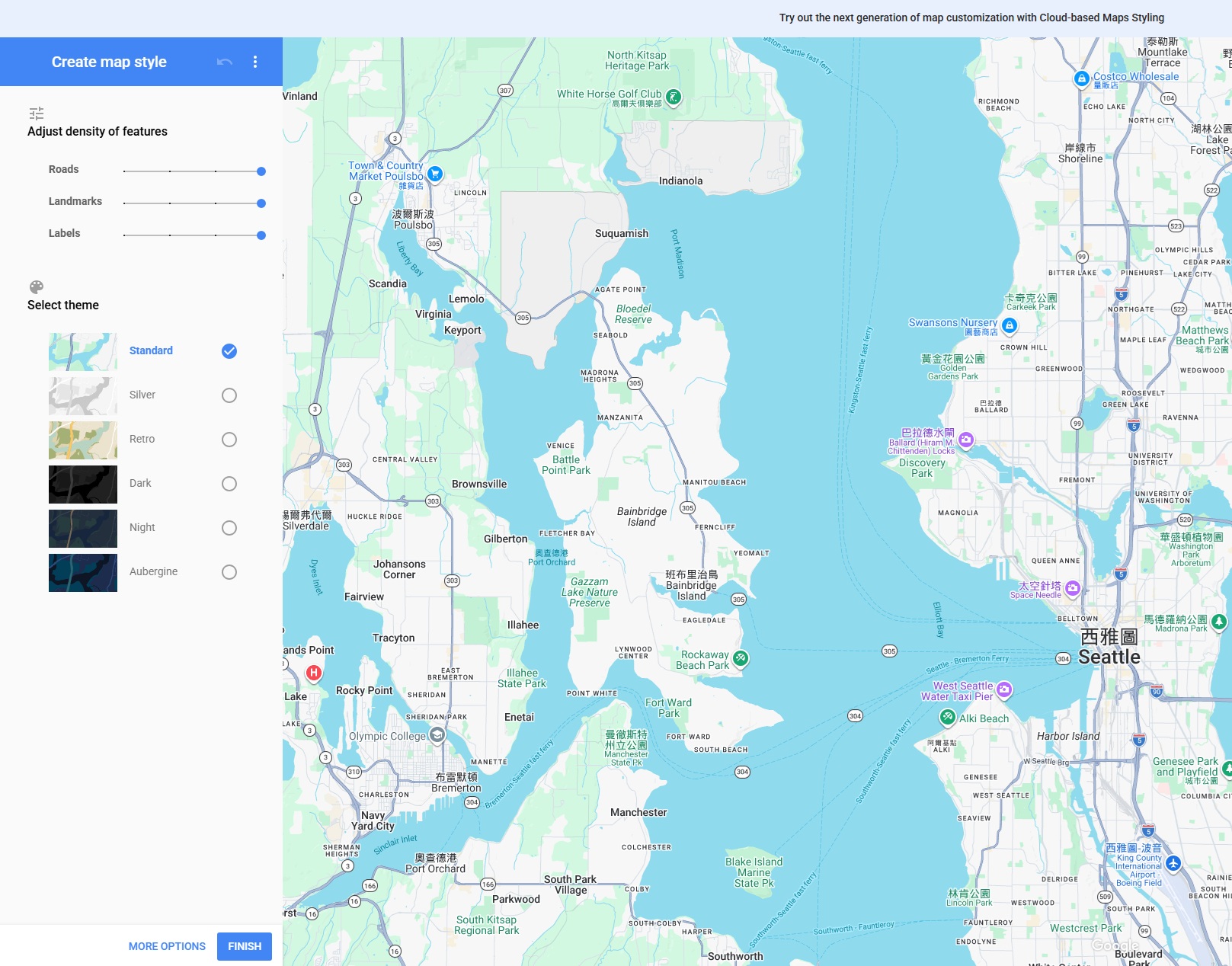Click the red hospital H marker
Image resolution: width=1232 pixels, height=966 pixels.
coord(313,673)
